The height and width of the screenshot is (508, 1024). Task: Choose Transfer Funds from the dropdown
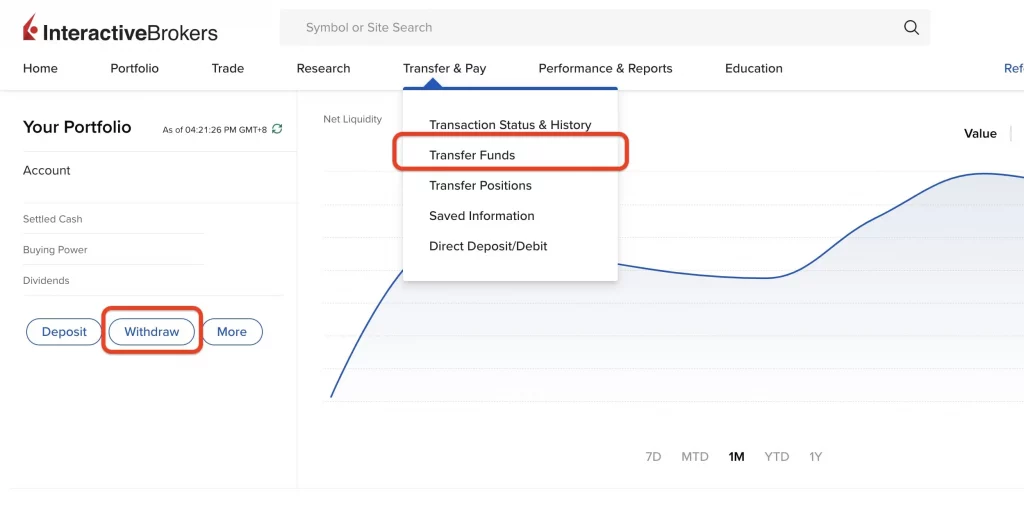472,155
